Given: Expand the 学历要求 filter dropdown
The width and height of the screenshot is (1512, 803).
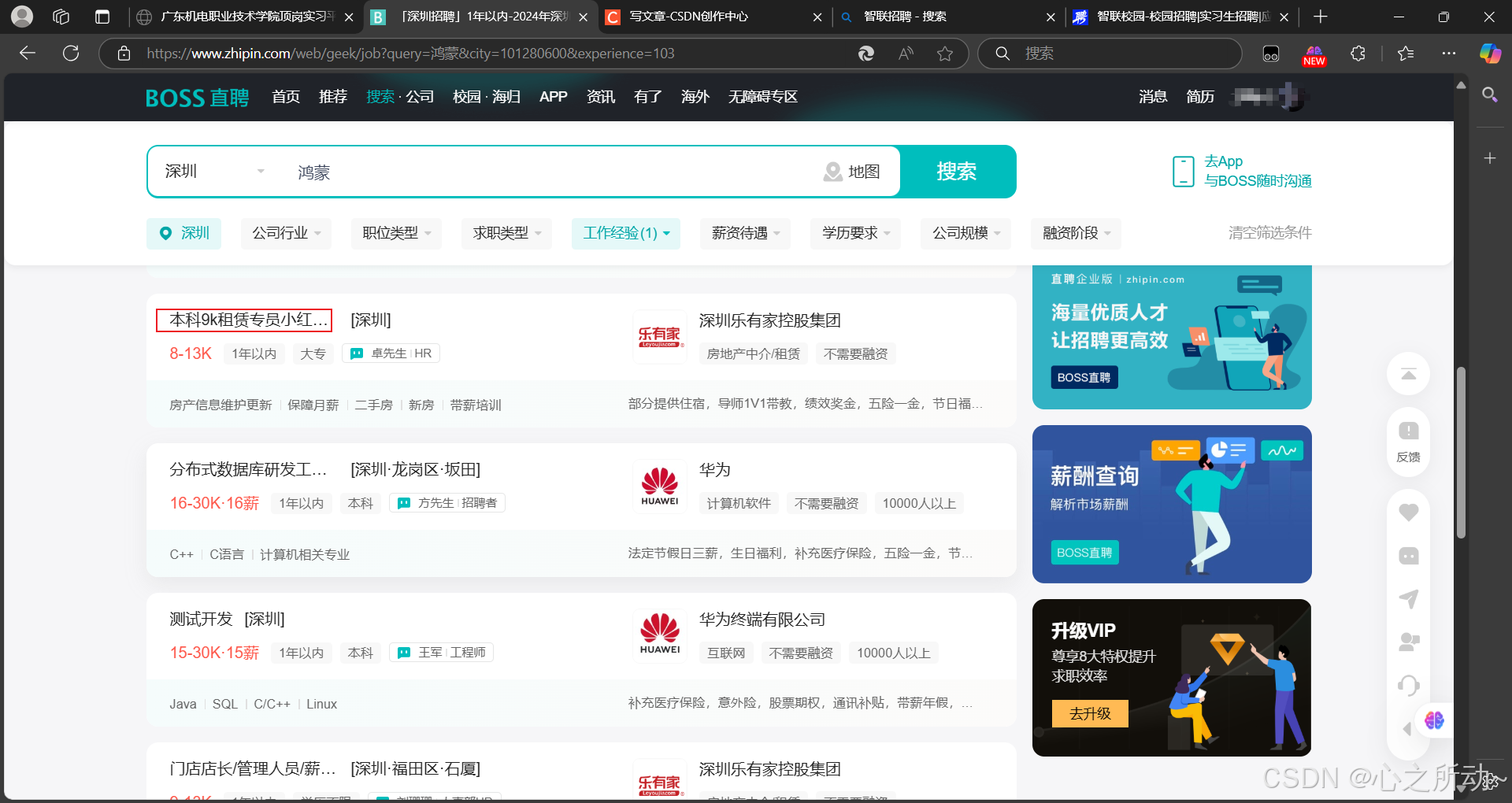Looking at the screenshot, I should click(x=856, y=233).
